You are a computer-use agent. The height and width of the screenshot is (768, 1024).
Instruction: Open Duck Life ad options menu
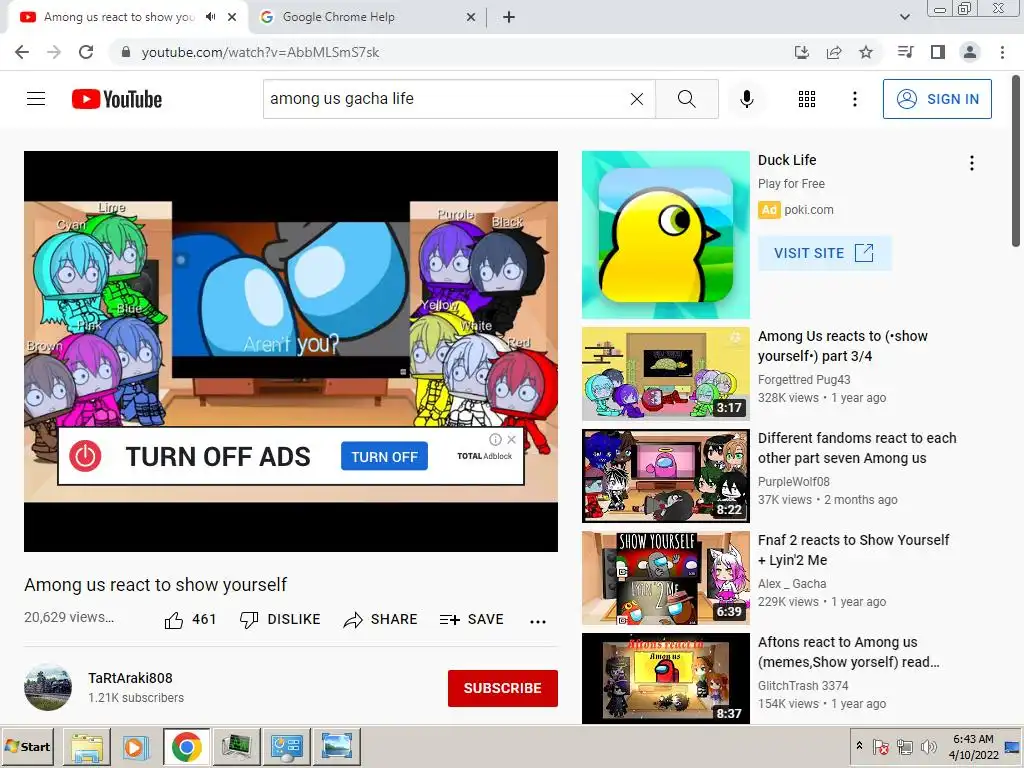coord(972,163)
